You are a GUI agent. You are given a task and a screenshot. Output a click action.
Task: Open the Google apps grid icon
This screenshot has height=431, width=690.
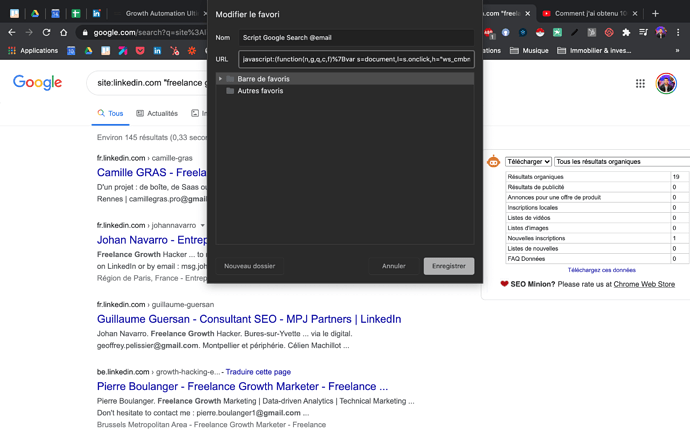pyautogui.click(x=640, y=83)
